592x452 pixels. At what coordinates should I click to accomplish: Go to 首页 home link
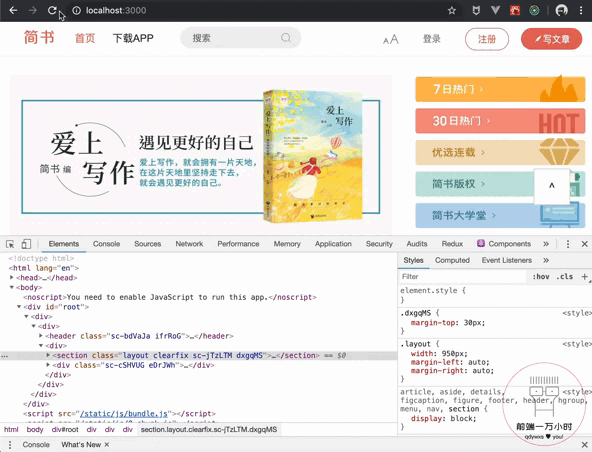[85, 38]
